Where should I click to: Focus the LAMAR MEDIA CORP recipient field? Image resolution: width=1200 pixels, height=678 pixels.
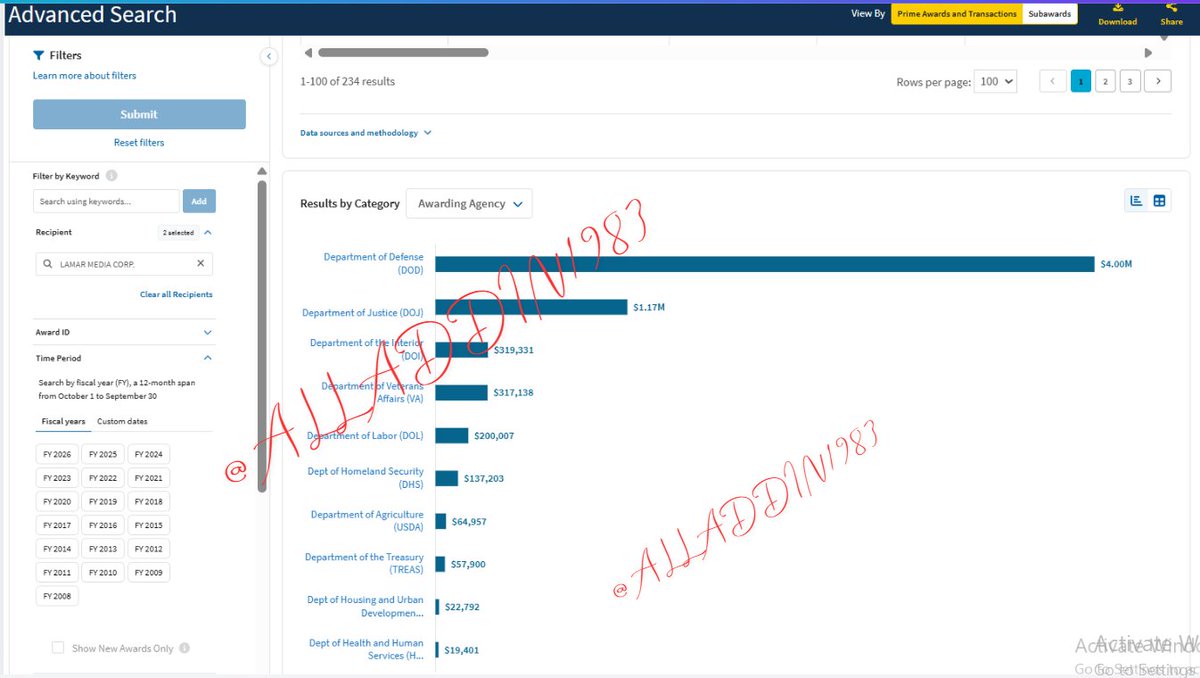click(123, 264)
